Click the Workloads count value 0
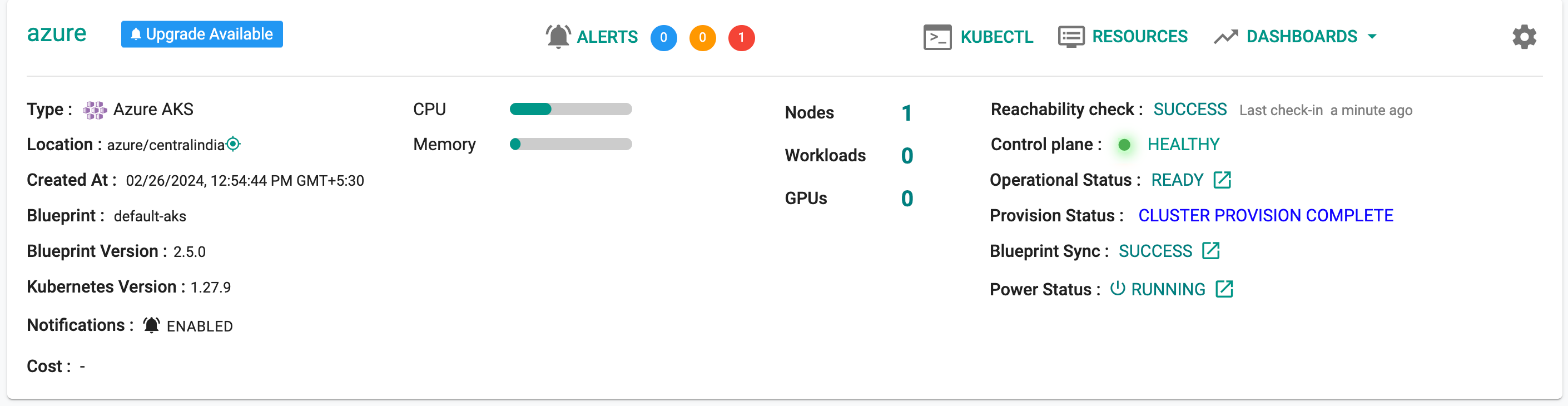The height and width of the screenshot is (406, 1568). point(907,156)
